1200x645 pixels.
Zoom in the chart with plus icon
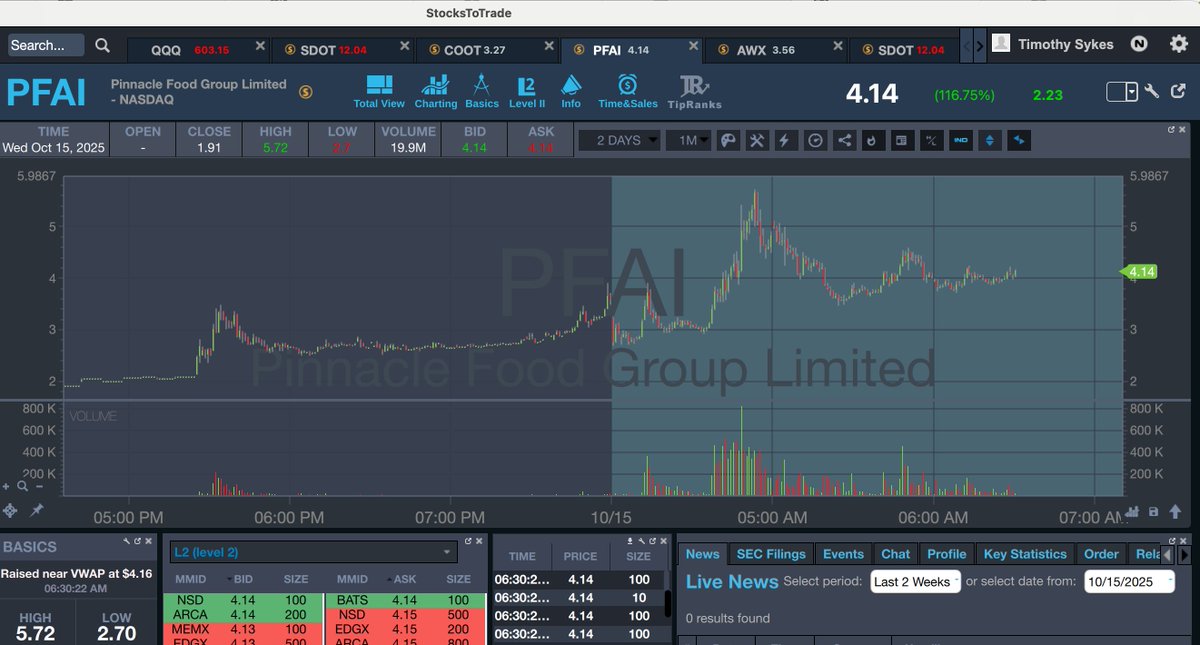[7, 486]
